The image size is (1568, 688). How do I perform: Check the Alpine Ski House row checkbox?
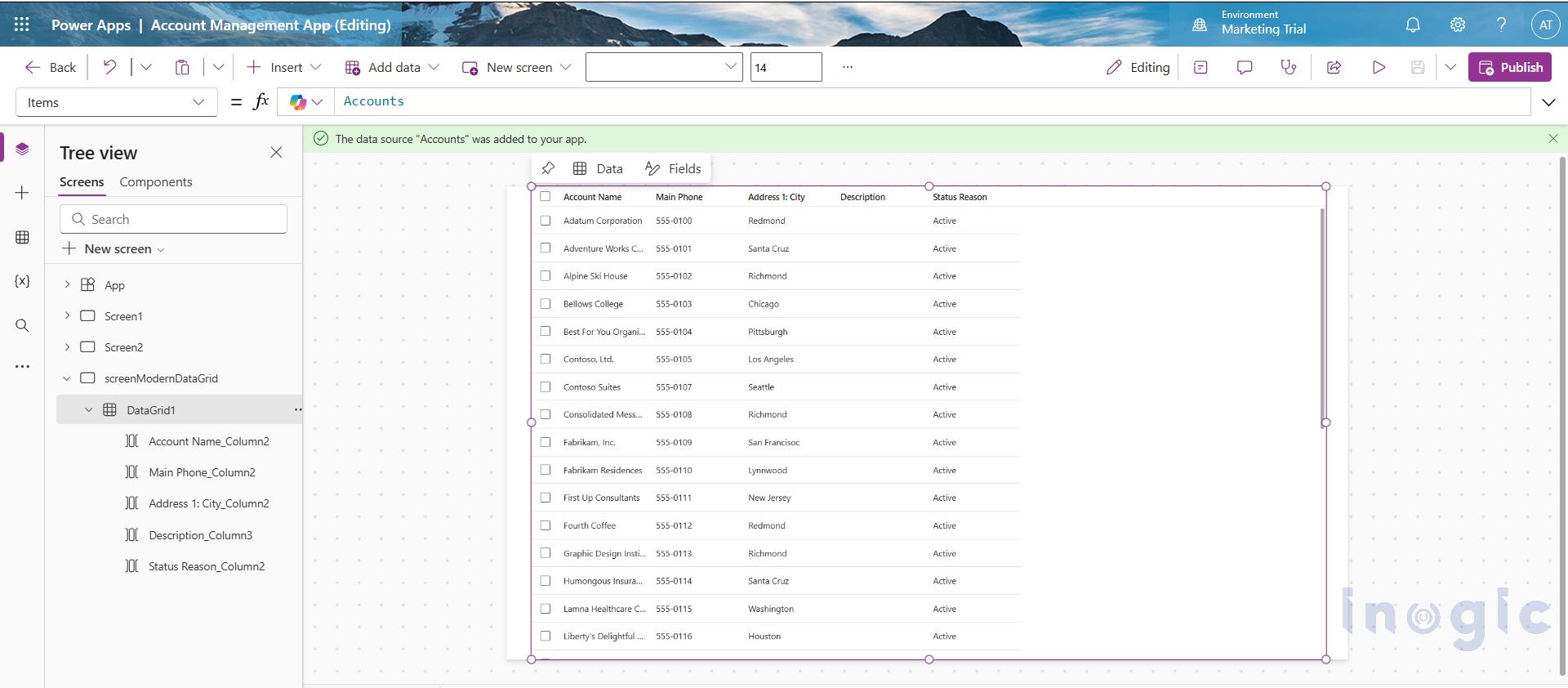pyautogui.click(x=546, y=276)
